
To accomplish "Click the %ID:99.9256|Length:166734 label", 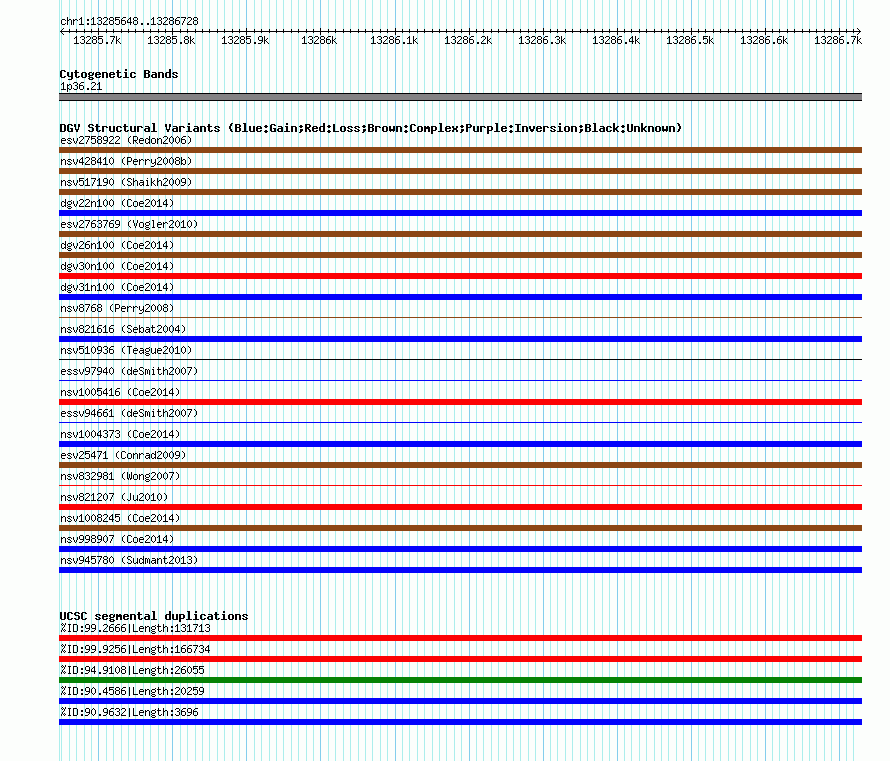I will pos(135,649).
